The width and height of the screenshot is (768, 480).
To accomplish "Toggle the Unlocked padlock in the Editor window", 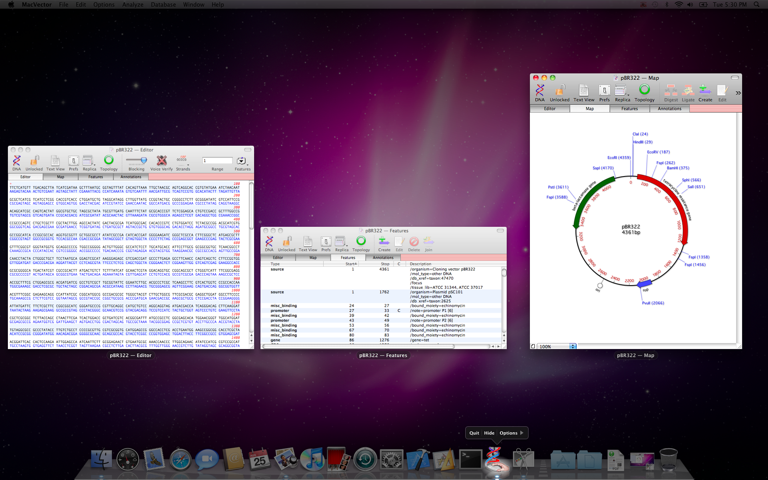I will click(34, 161).
